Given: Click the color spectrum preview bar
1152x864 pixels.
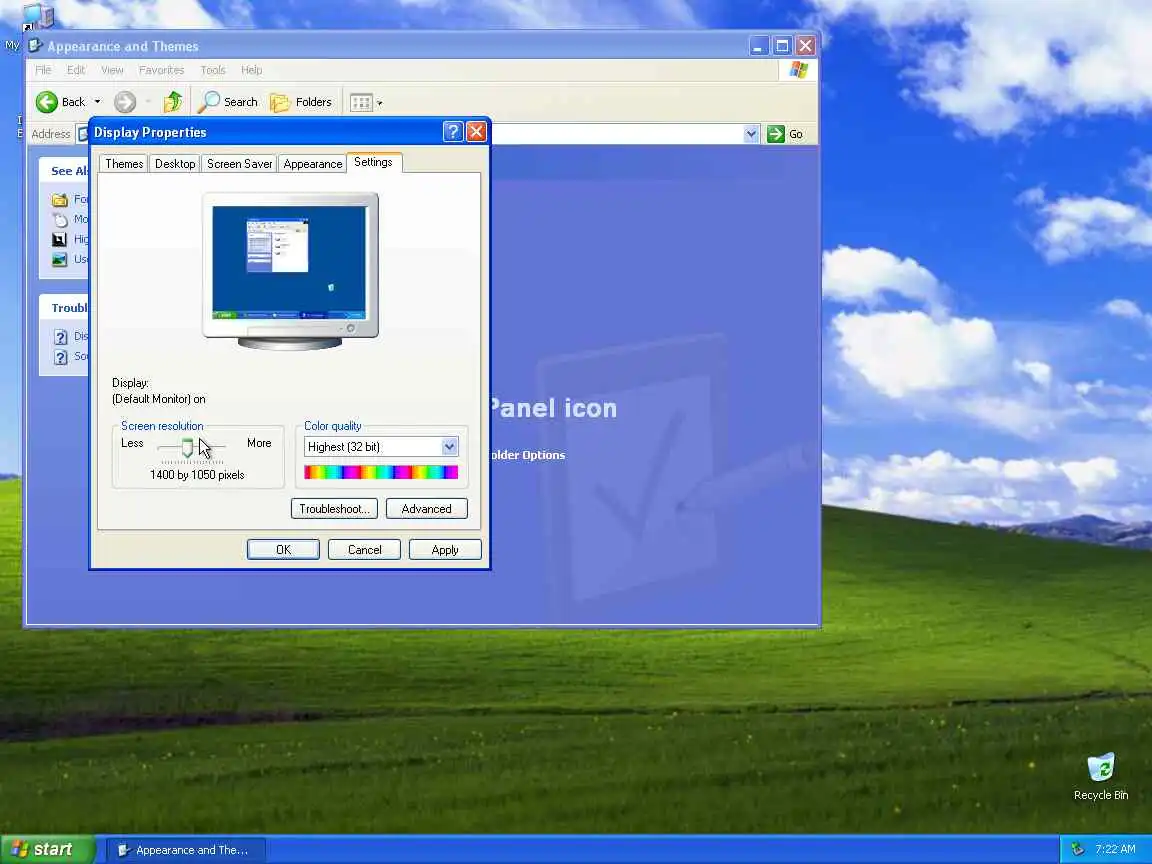Looking at the screenshot, I should click(381, 472).
